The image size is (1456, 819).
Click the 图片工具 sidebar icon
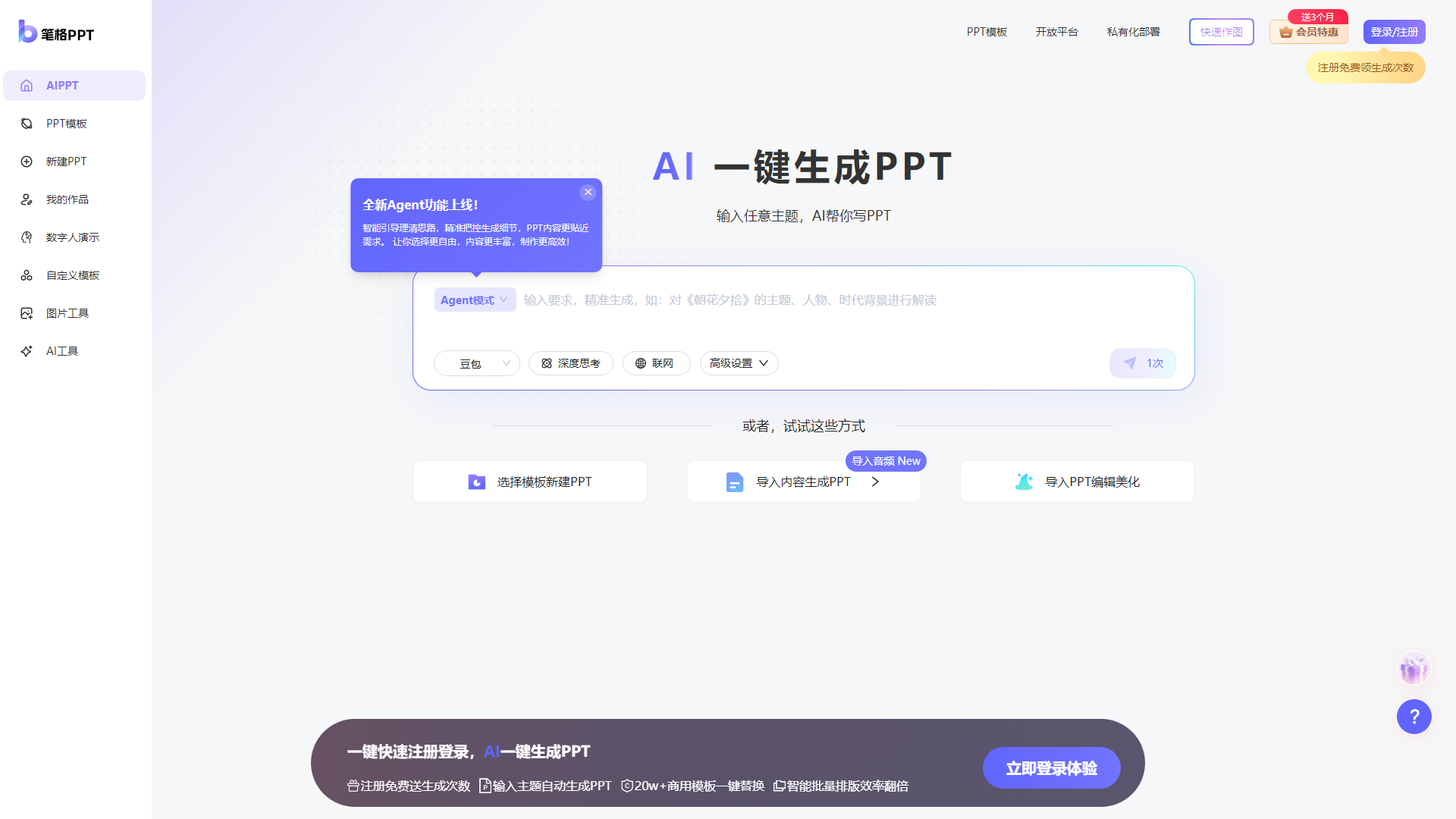click(x=67, y=312)
